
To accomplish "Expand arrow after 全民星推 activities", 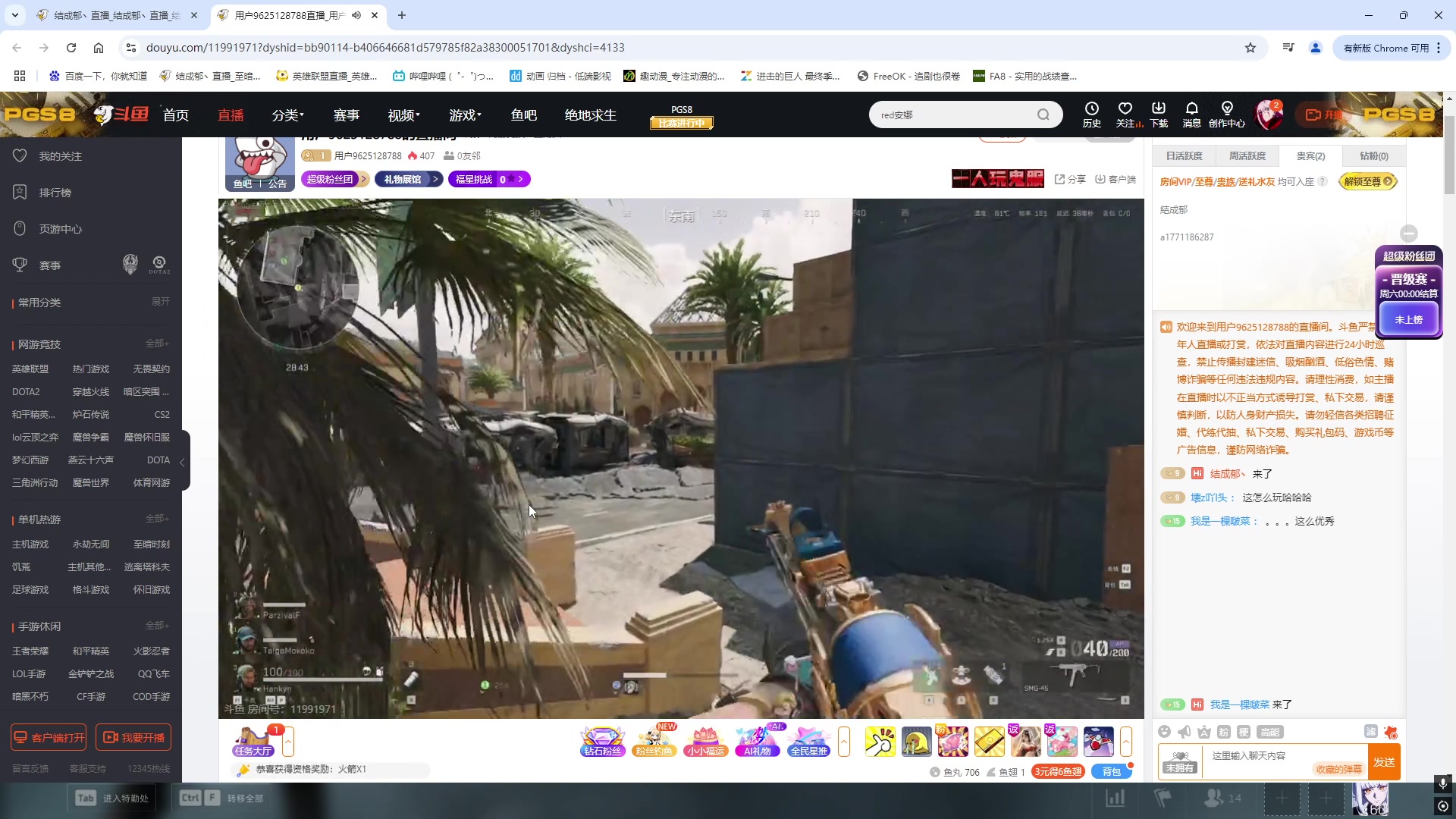I will click(x=844, y=741).
